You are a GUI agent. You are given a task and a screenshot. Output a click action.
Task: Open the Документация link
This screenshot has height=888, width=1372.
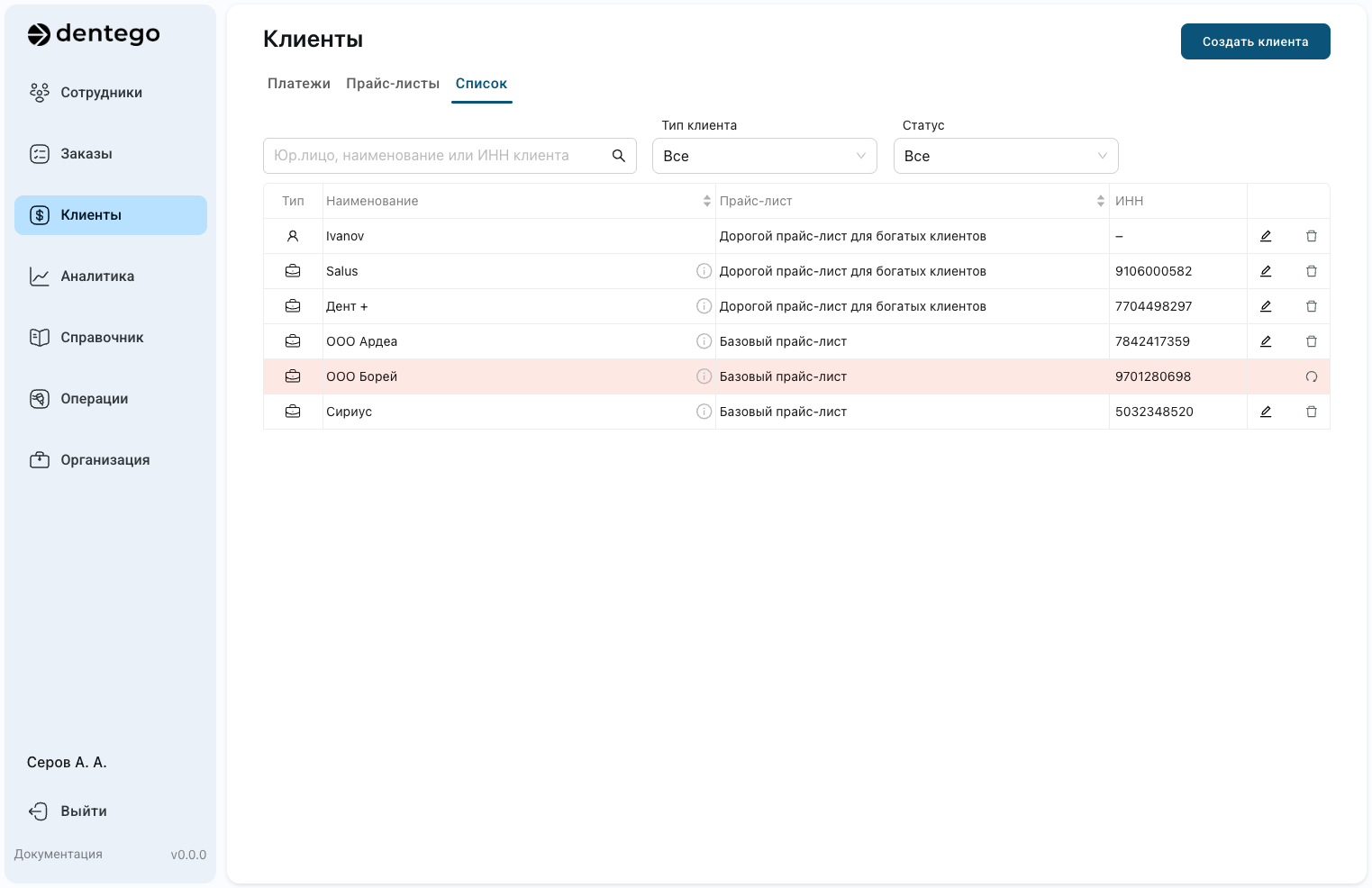[59, 854]
